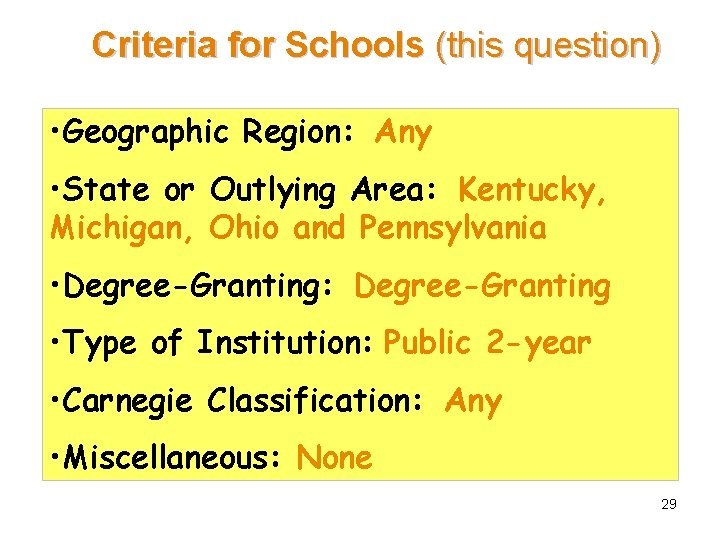Select the word "Kentucky" in the list
Image resolution: width=720 pixels, height=540 pixels.
[531, 189]
